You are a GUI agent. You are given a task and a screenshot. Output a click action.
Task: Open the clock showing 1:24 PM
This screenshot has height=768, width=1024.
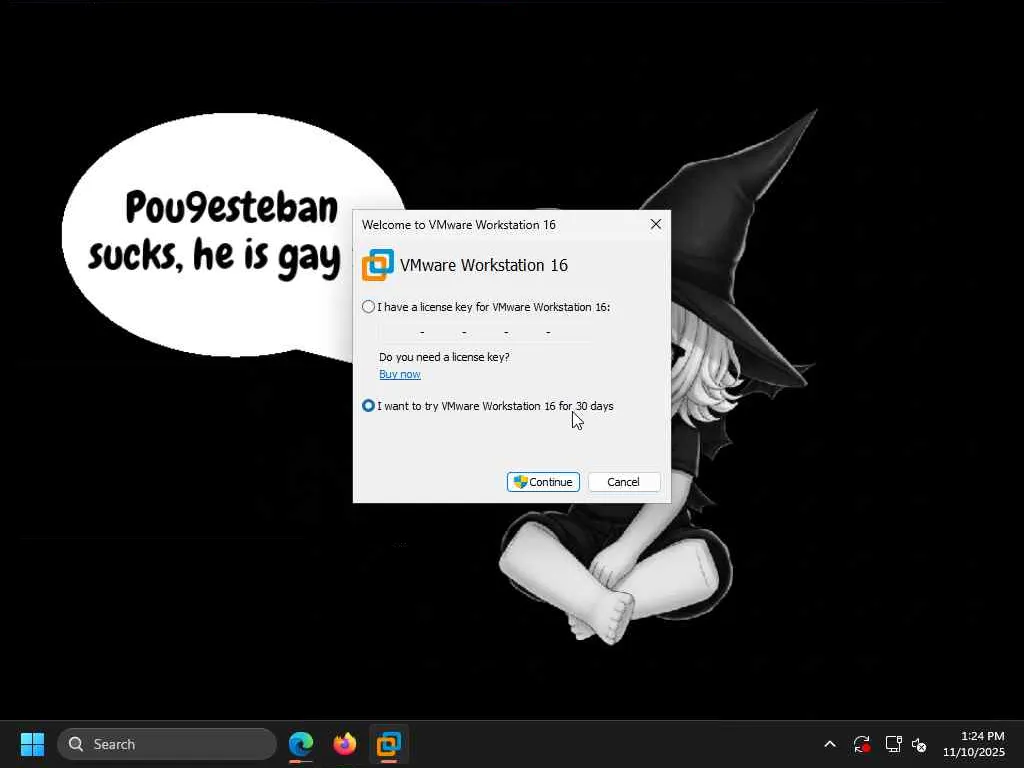(973, 744)
